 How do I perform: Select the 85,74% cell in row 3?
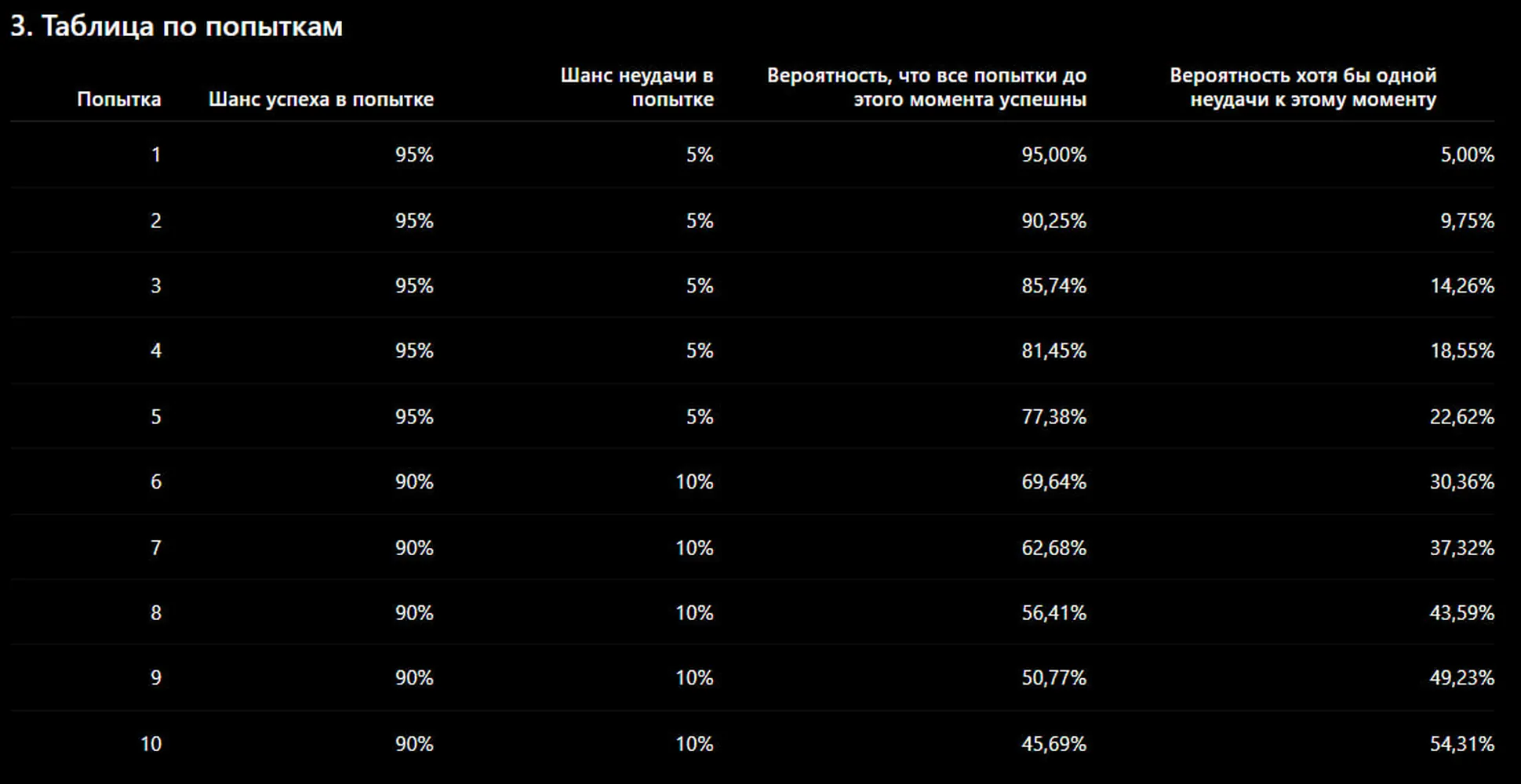tap(1053, 286)
